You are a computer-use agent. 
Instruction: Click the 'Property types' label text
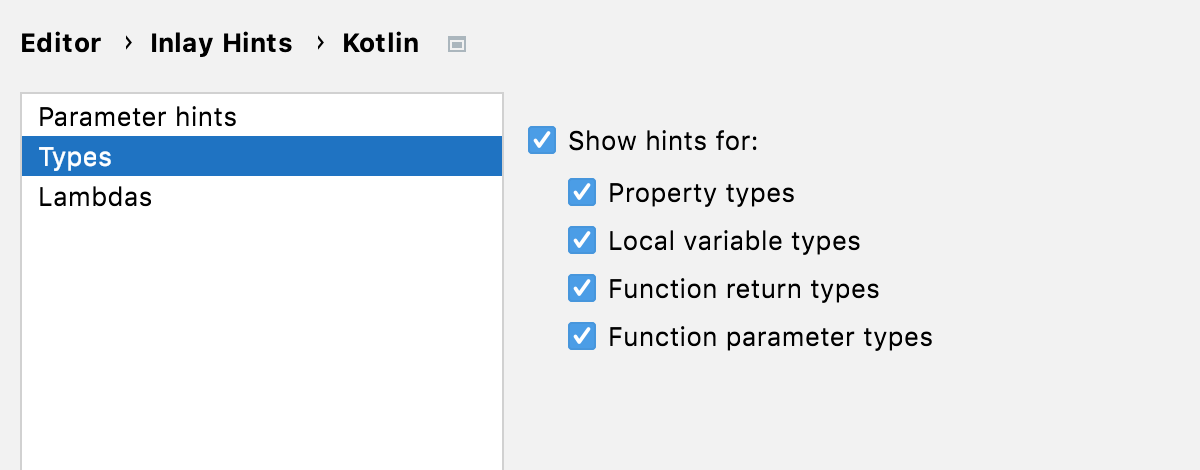point(701,193)
